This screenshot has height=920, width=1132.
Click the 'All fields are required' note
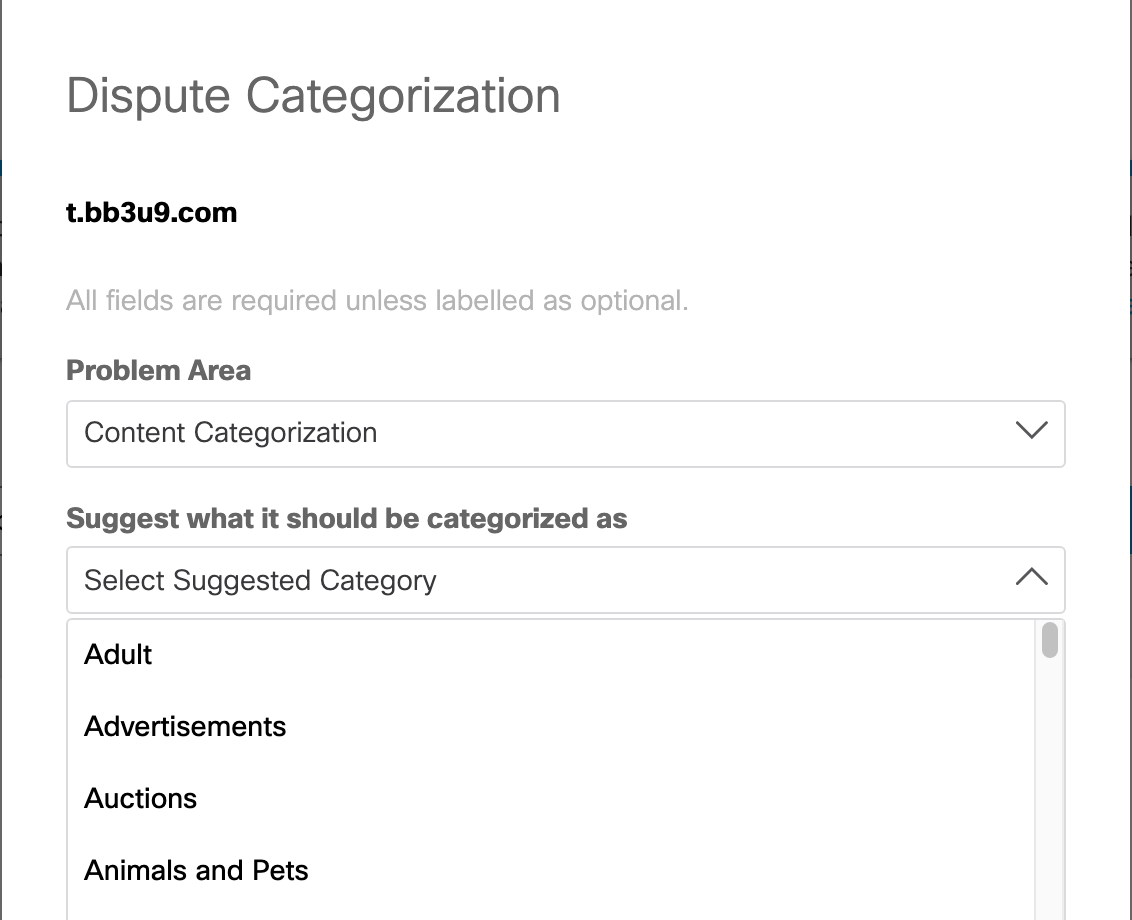(377, 300)
